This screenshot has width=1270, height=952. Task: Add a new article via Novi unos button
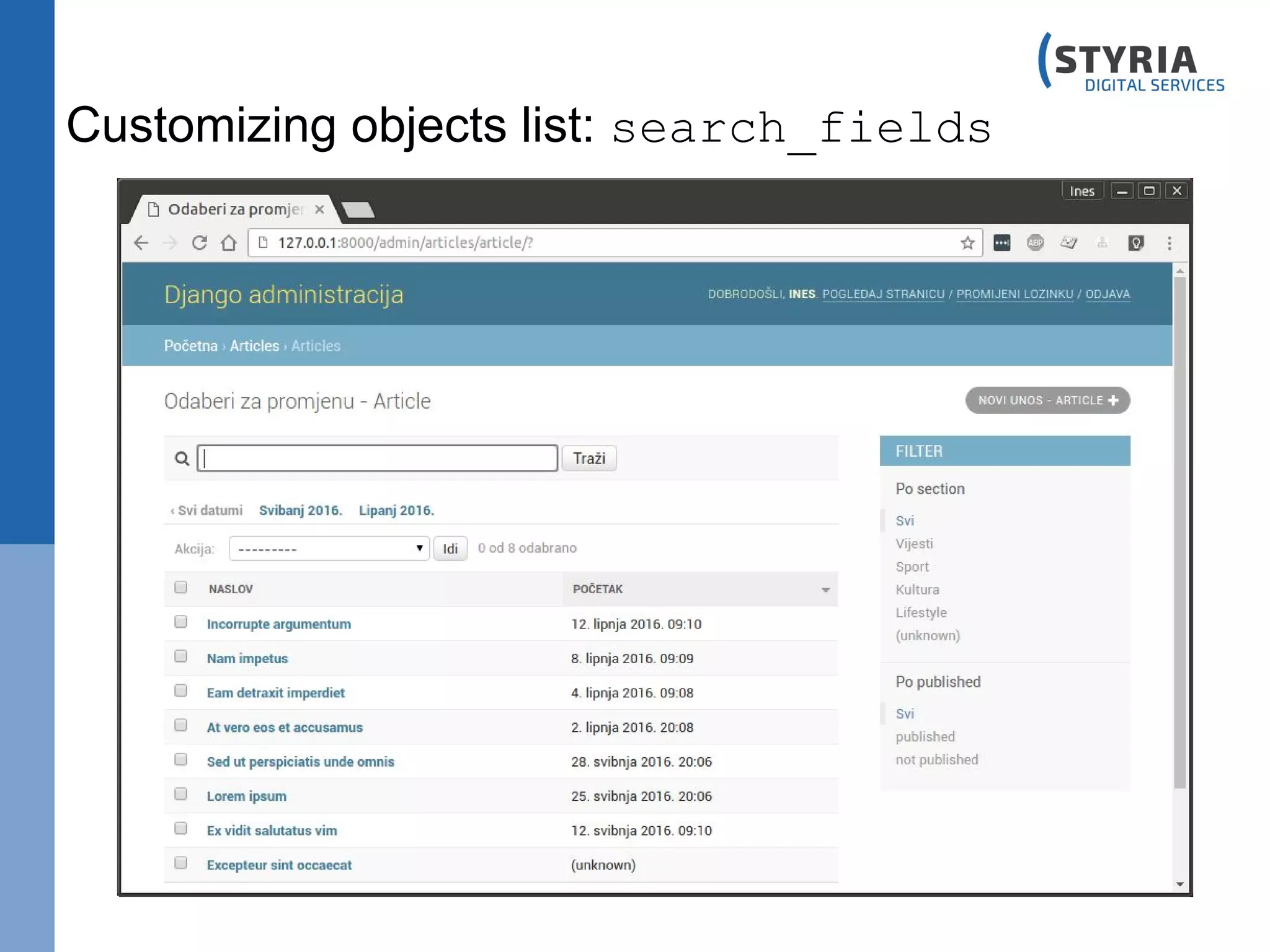click(x=1047, y=400)
